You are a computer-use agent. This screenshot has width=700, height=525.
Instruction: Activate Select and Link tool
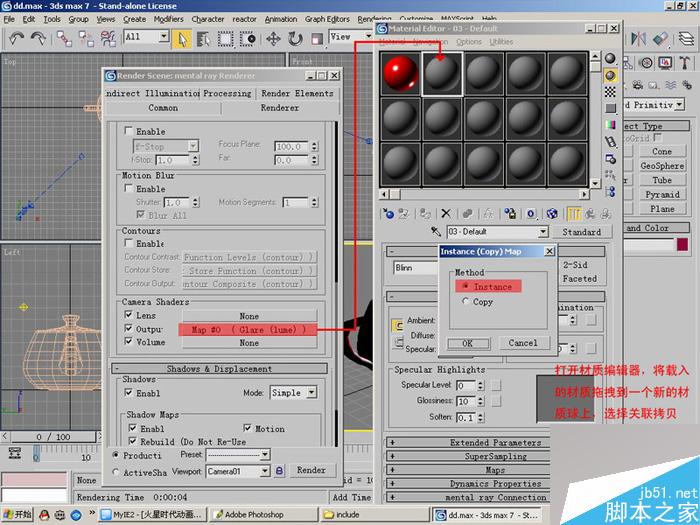64,39
